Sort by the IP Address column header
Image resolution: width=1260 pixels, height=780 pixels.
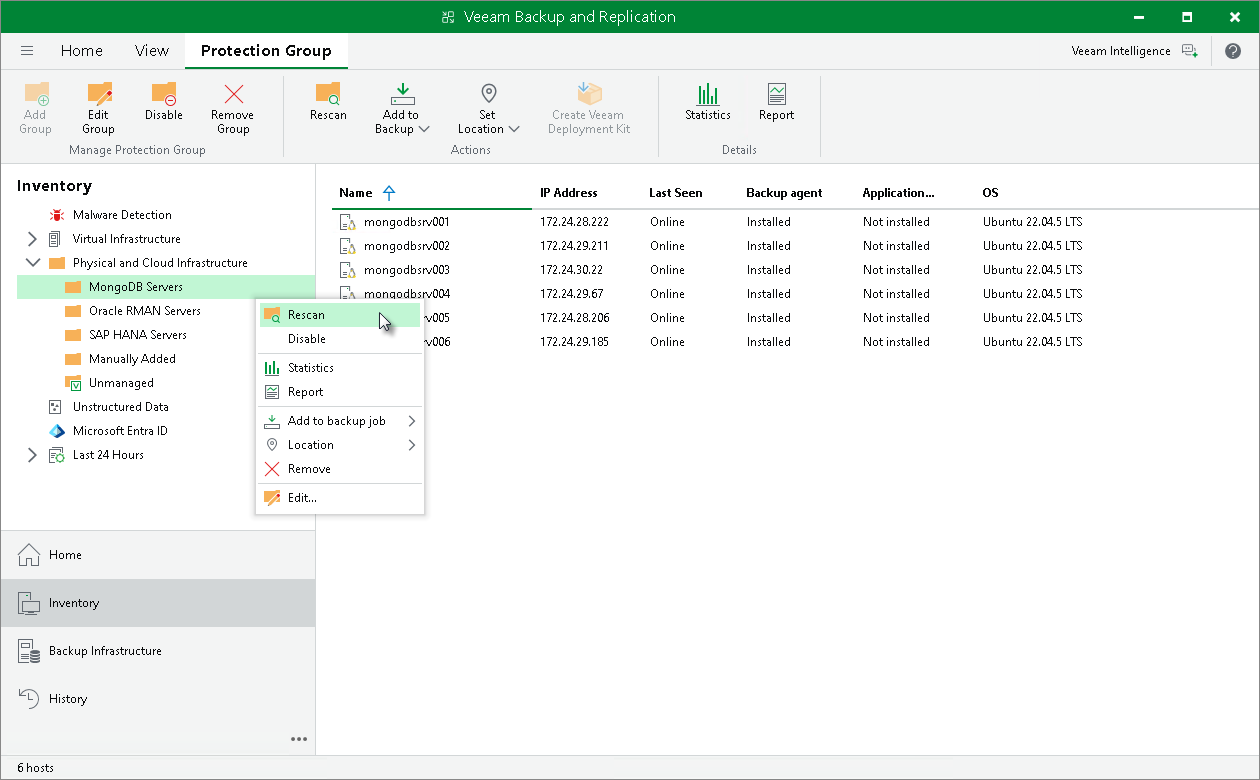click(569, 193)
